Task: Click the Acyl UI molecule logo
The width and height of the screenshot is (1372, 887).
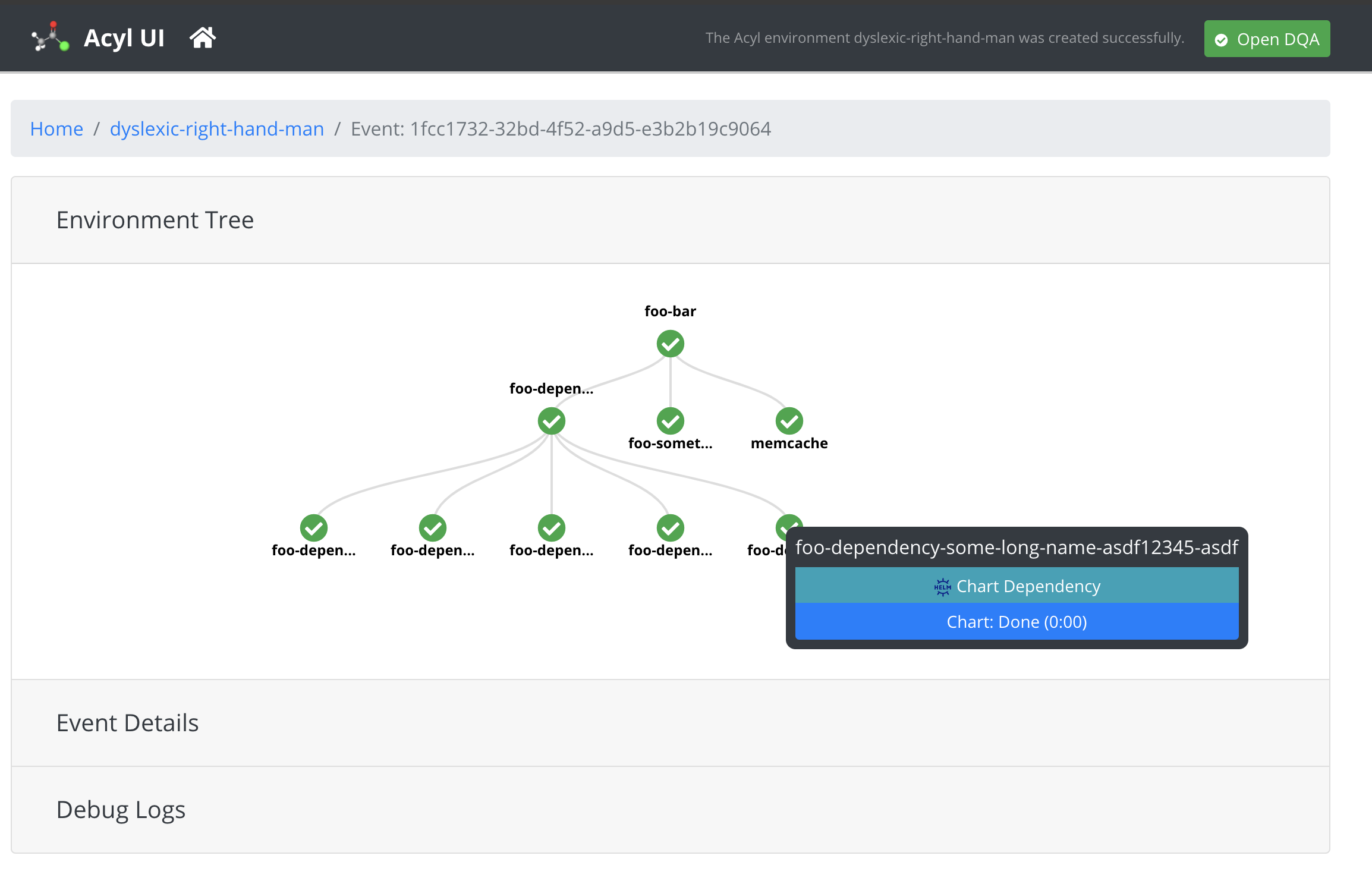Action: pyautogui.click(x=51, y=37)
